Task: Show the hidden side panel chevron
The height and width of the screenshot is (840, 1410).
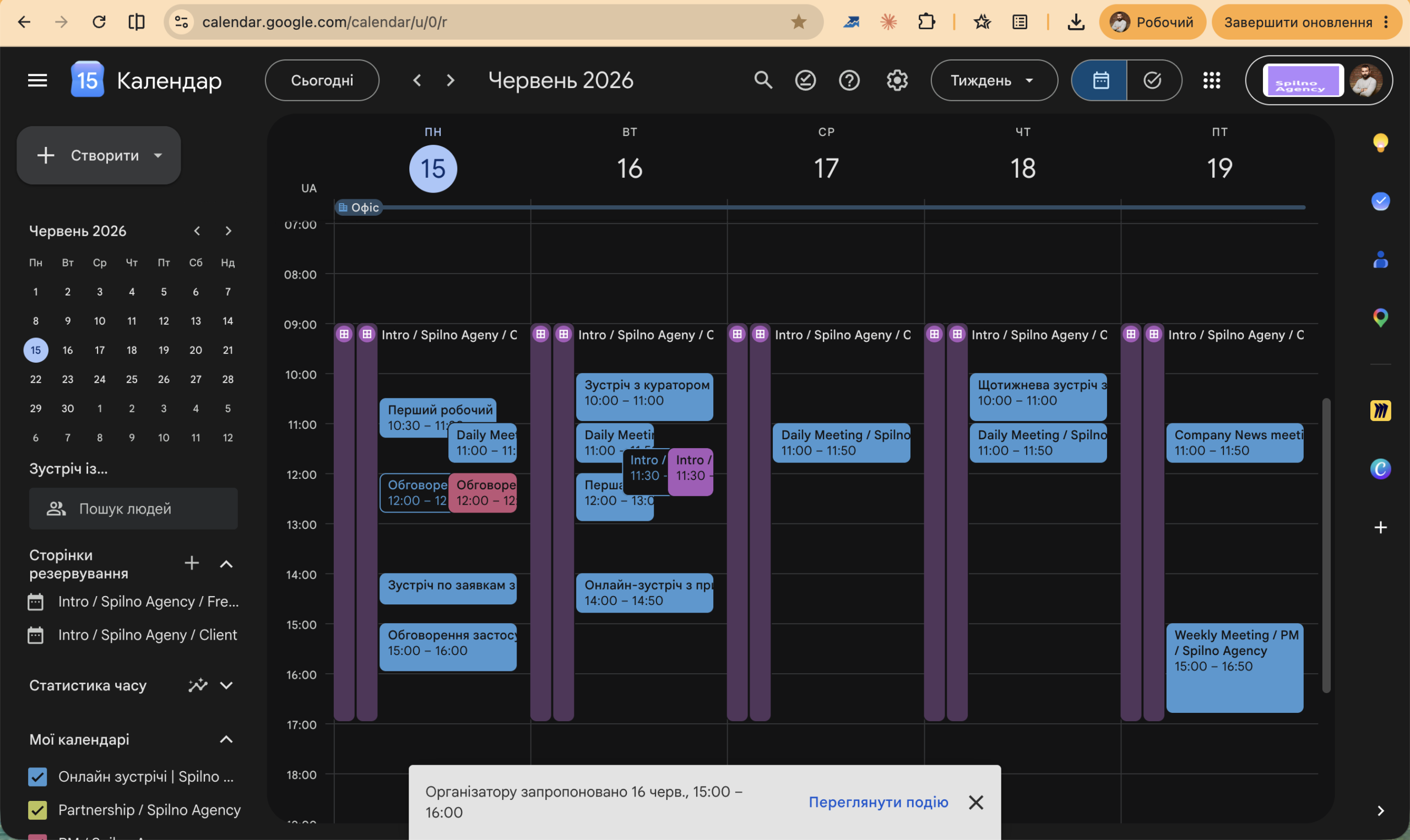Action: [1380, 811]
